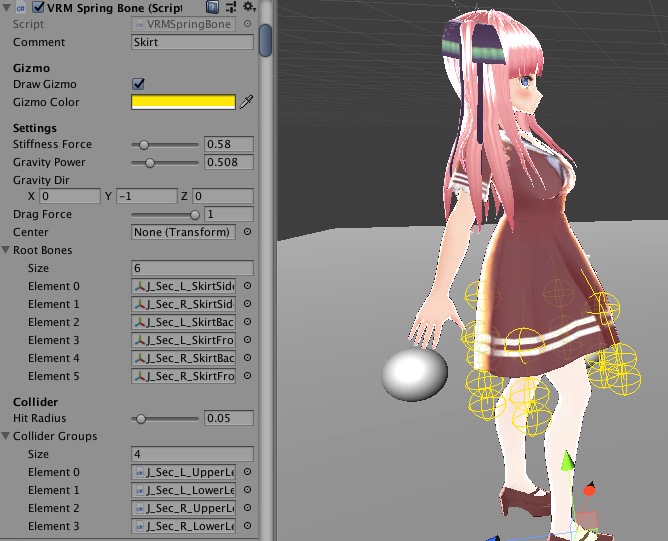Edit Collider Groups Size field
This screenshot has width=668, height=541.
(x=192, y=454)
